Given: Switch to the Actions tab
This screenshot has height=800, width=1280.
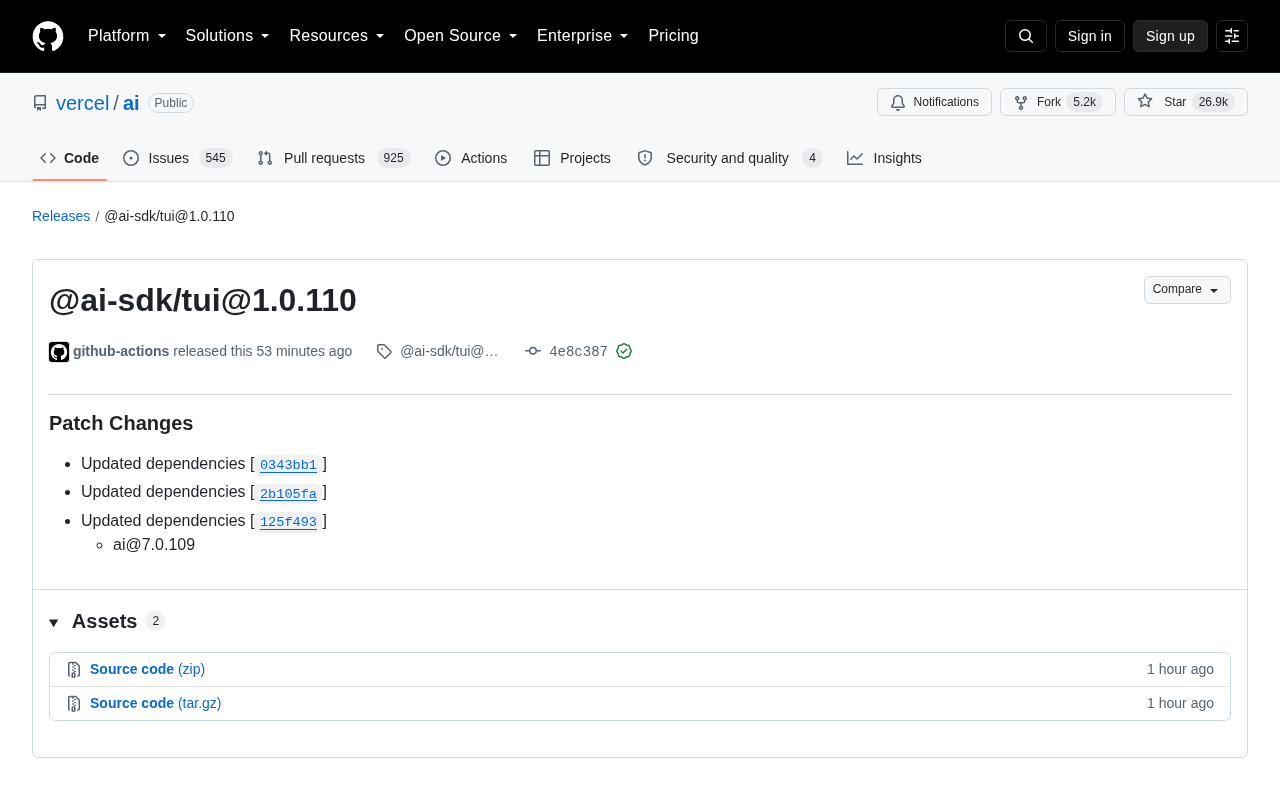Looking at the screenshot, I should pos(471,158).
